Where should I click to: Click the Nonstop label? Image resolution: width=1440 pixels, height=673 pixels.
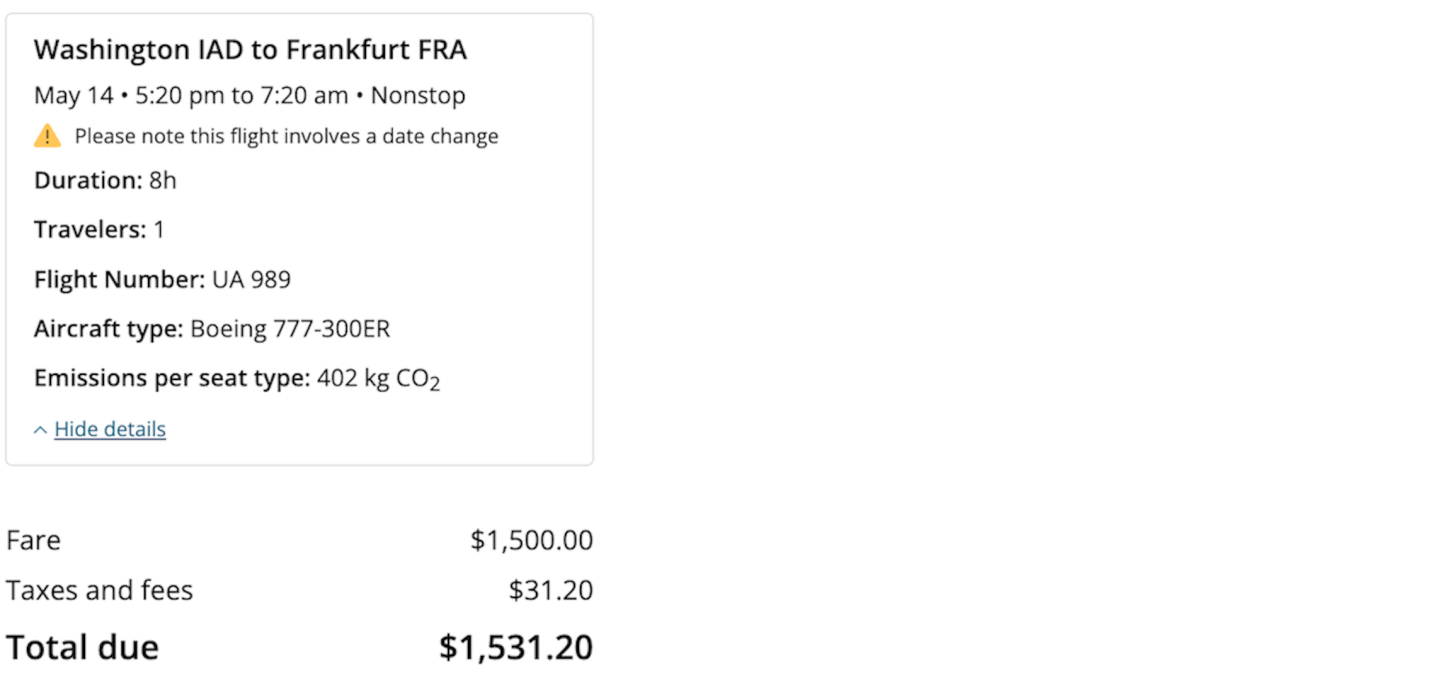tap(418, 96)
